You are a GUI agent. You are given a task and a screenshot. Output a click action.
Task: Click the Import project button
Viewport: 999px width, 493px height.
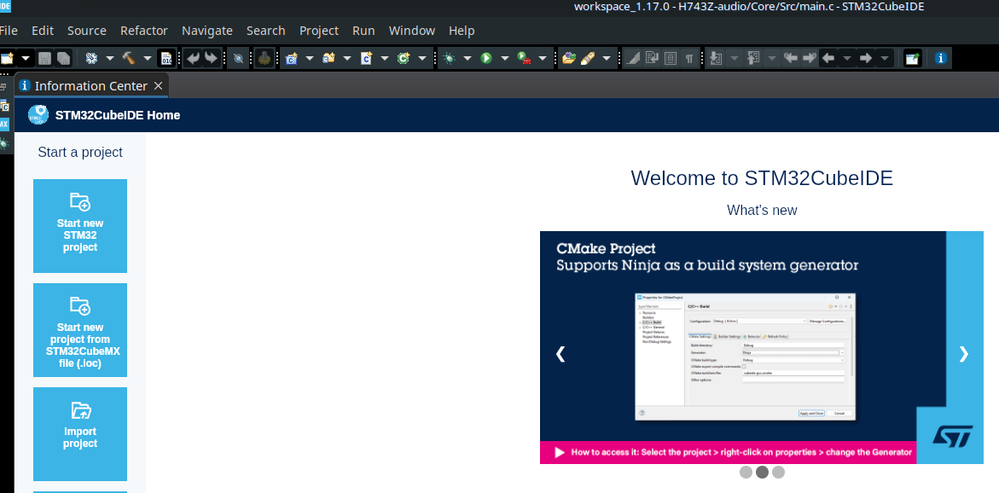[x=80, y=434]
